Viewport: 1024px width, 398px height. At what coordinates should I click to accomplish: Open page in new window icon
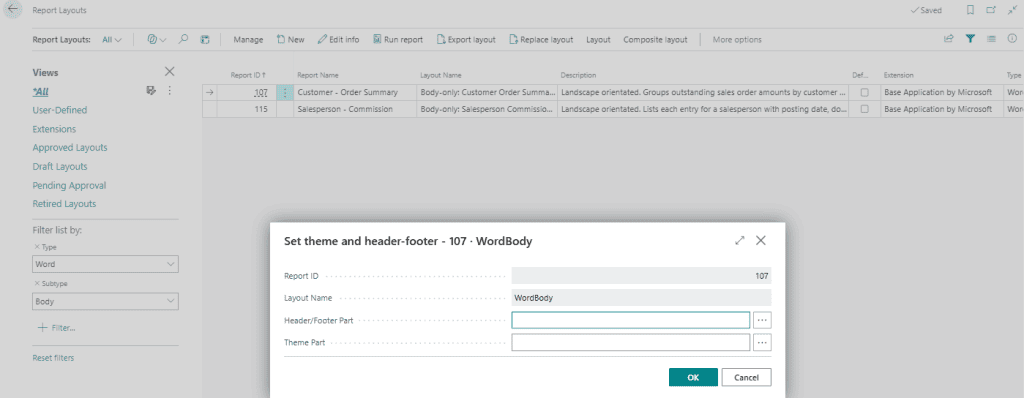[x=991, y=10]
